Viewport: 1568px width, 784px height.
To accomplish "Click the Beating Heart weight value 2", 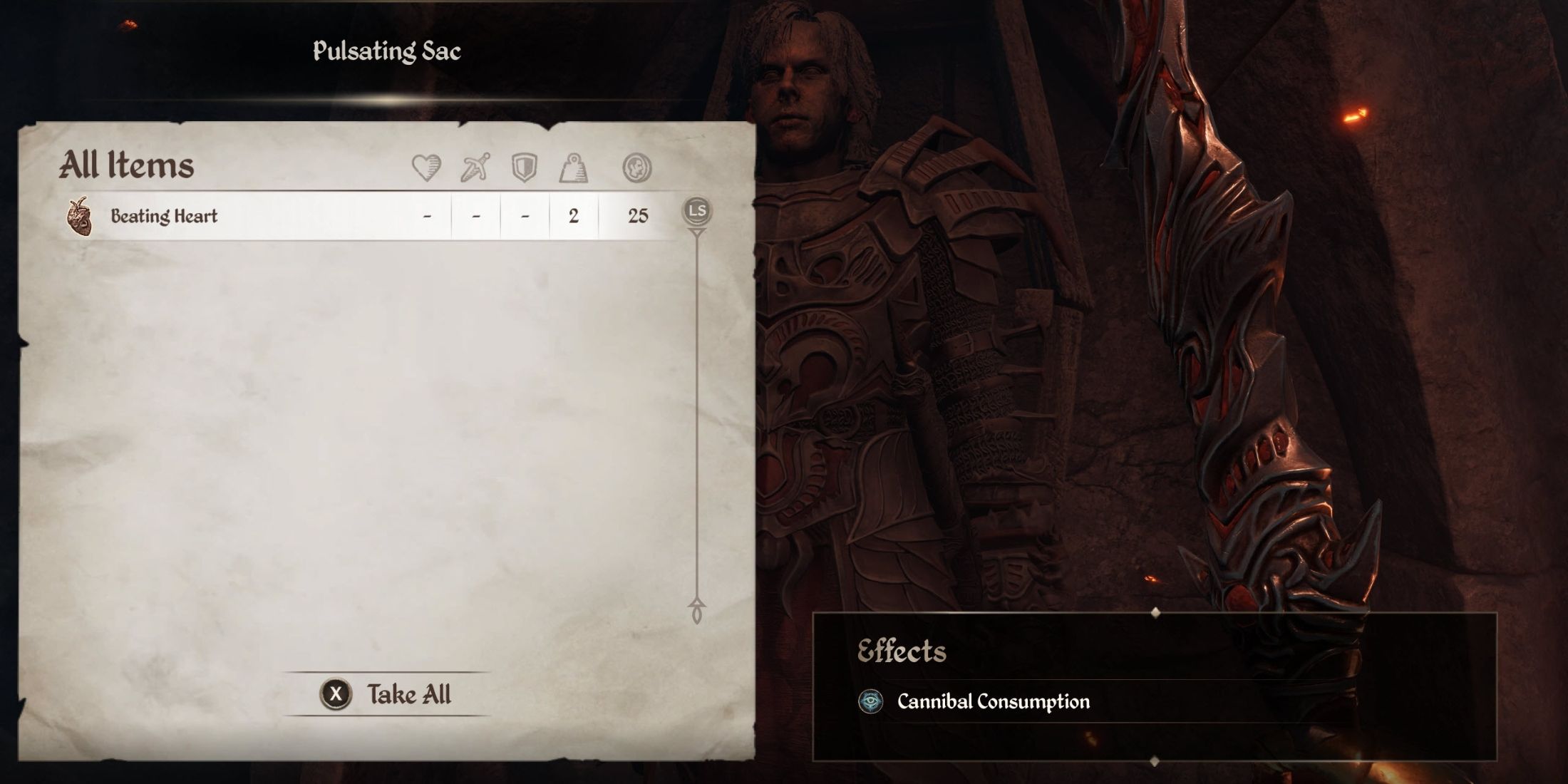I will point(573,216).
